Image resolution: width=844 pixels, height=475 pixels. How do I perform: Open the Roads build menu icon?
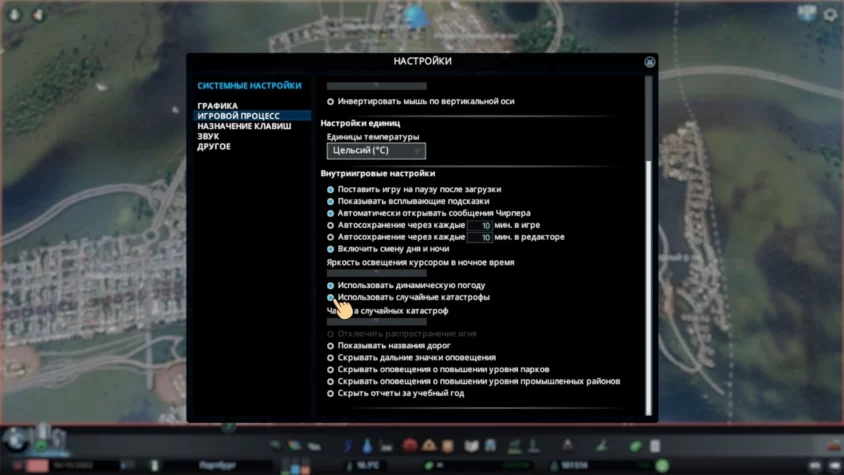(x=275, y=446)
